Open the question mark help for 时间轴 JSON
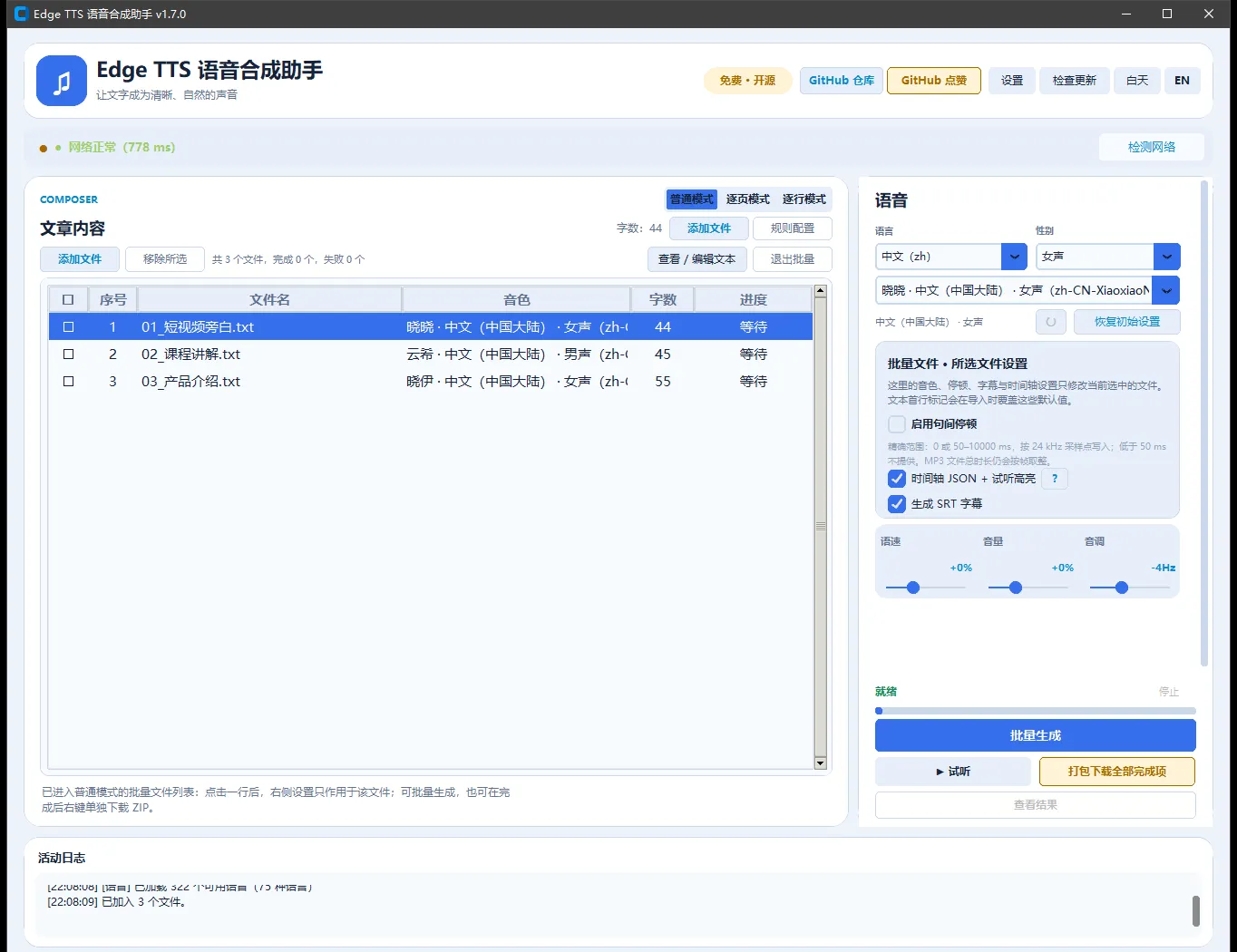 1055,479
